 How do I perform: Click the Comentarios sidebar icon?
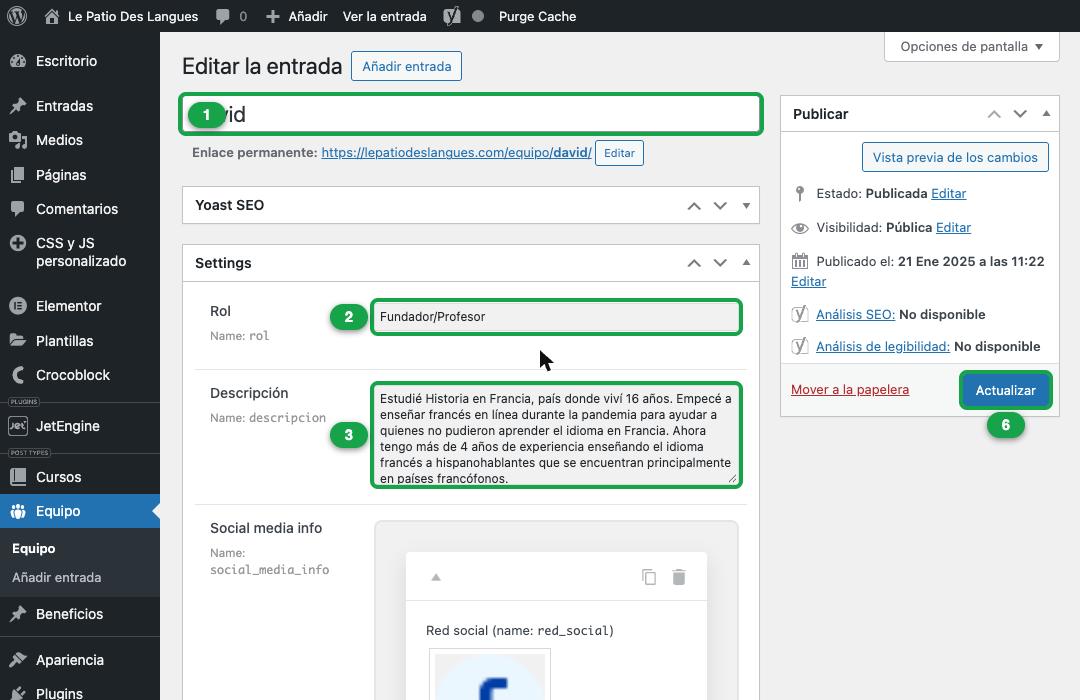click(18, 208)
